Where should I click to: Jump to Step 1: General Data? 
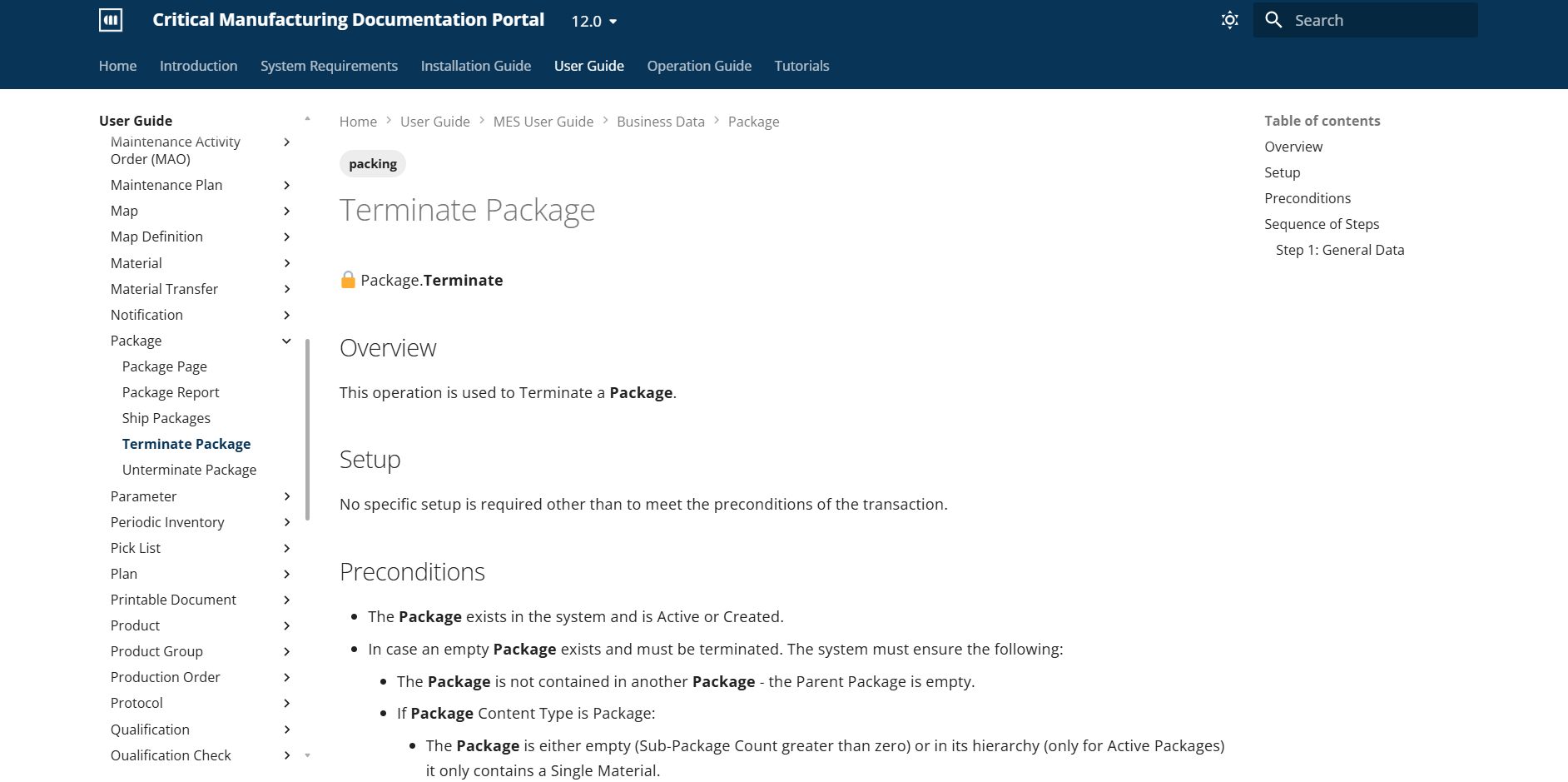[x=1340, y=250]
